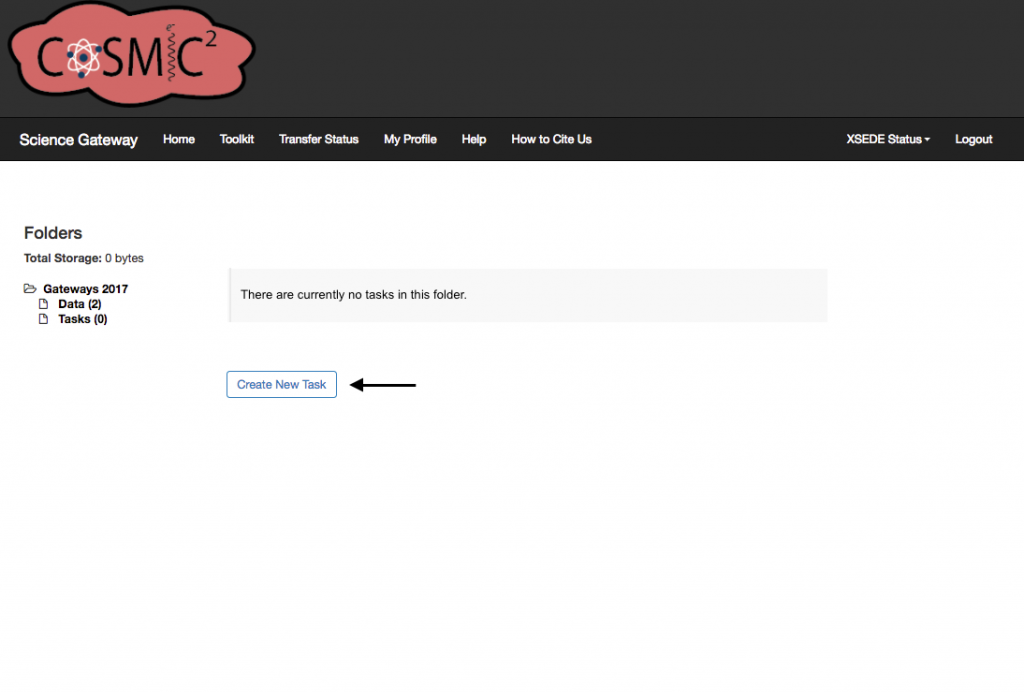This screenshot has height=693, width=1024.
Task: Click the Data (2) tree entry
Action: tap(80, 304)
